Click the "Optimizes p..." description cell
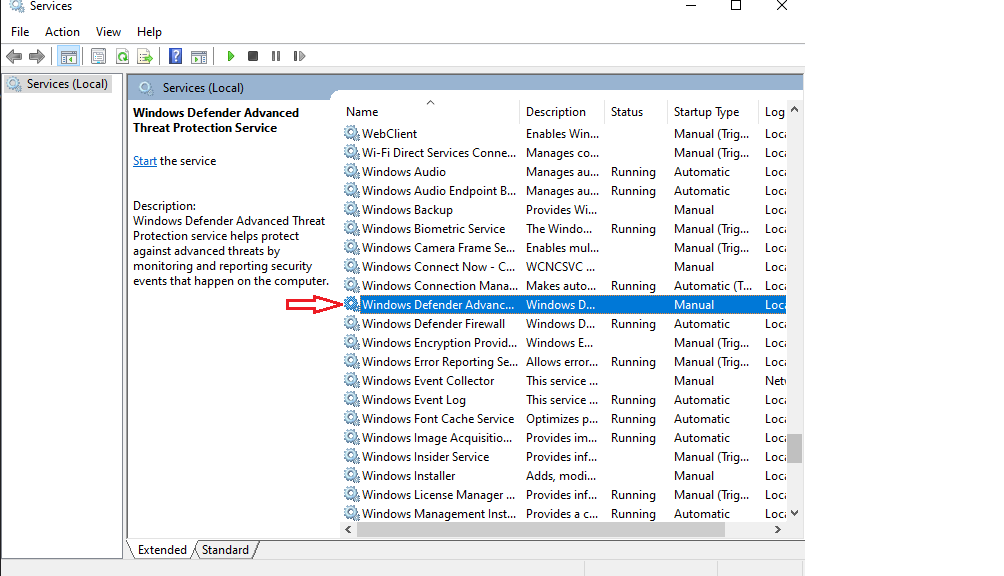This screenshot has width=1004, height=576. pyautogui.click(x=562, y=419)
